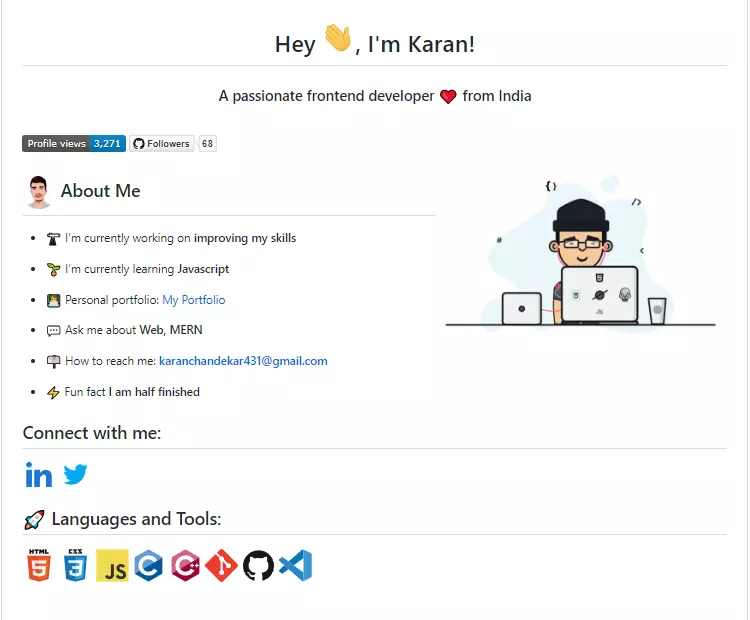Click the karanchandekar431@gmail.com email link

click(x=243, y=361)
